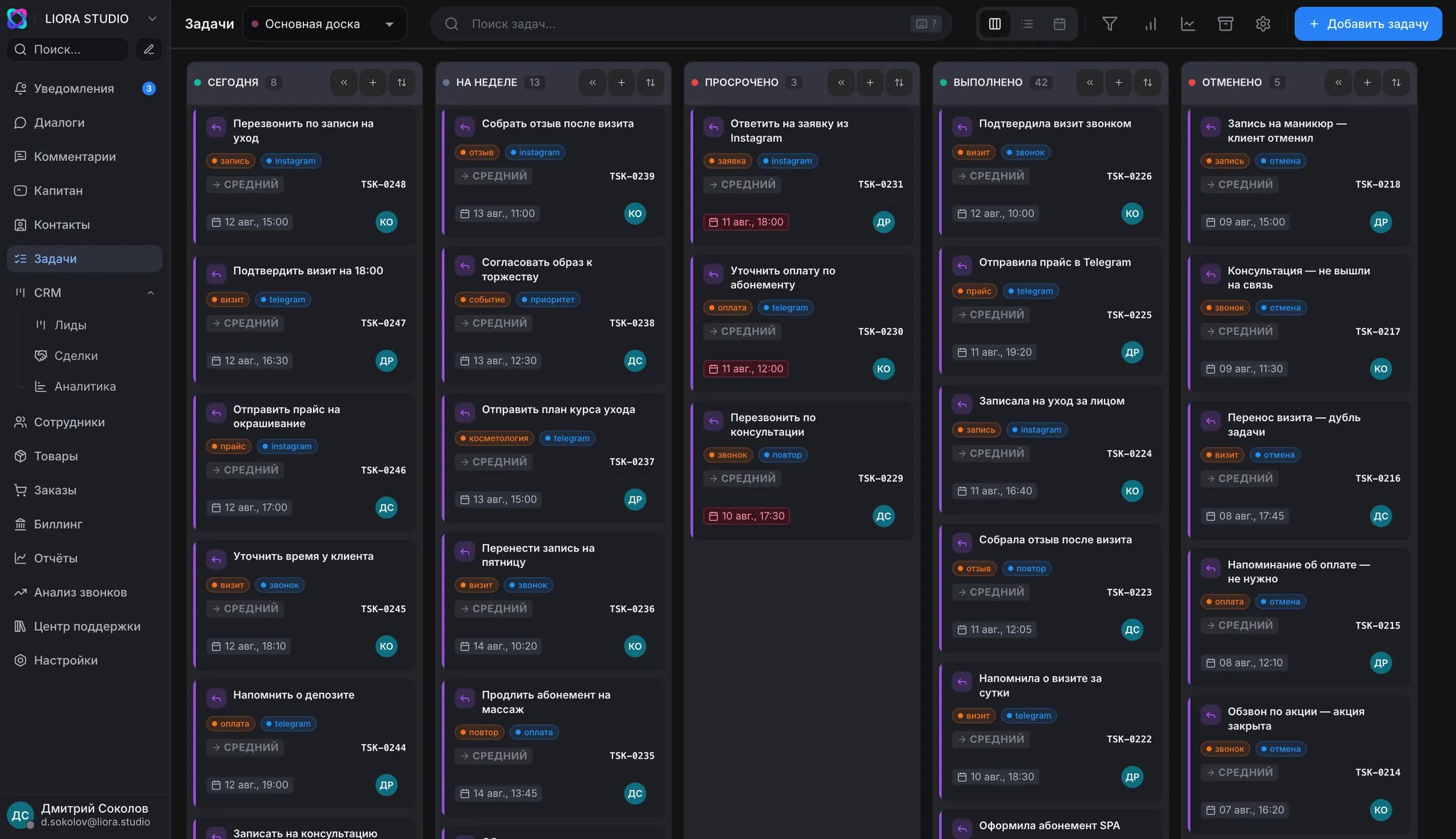Open Капитан in sidebar

pyautogui.click(x=85, y=190)
